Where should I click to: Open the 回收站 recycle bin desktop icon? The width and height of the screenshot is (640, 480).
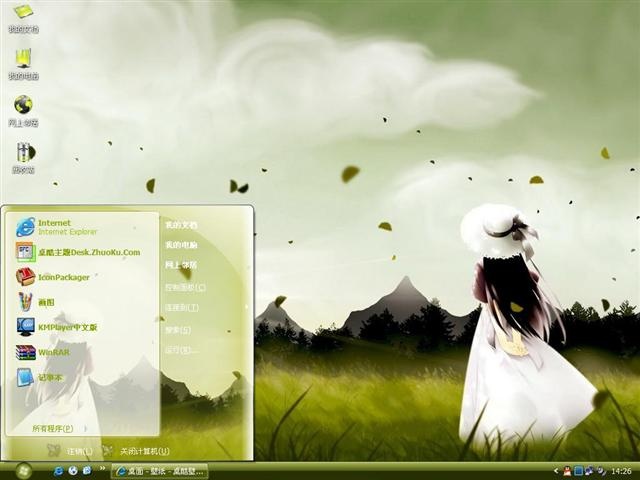tap(23, 158)
